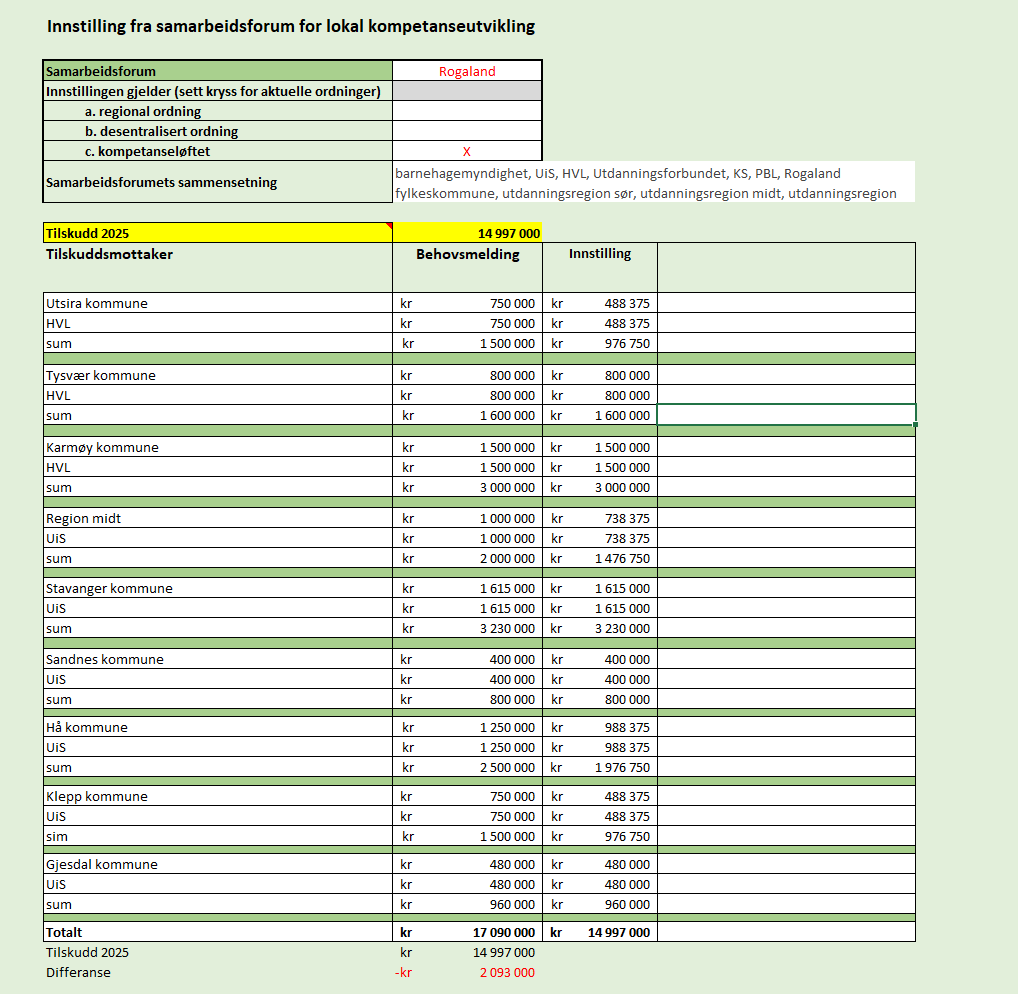Click the Innstilling column header
The height and width of the screenshot is (994, 1018).
[x=600, y=253]
